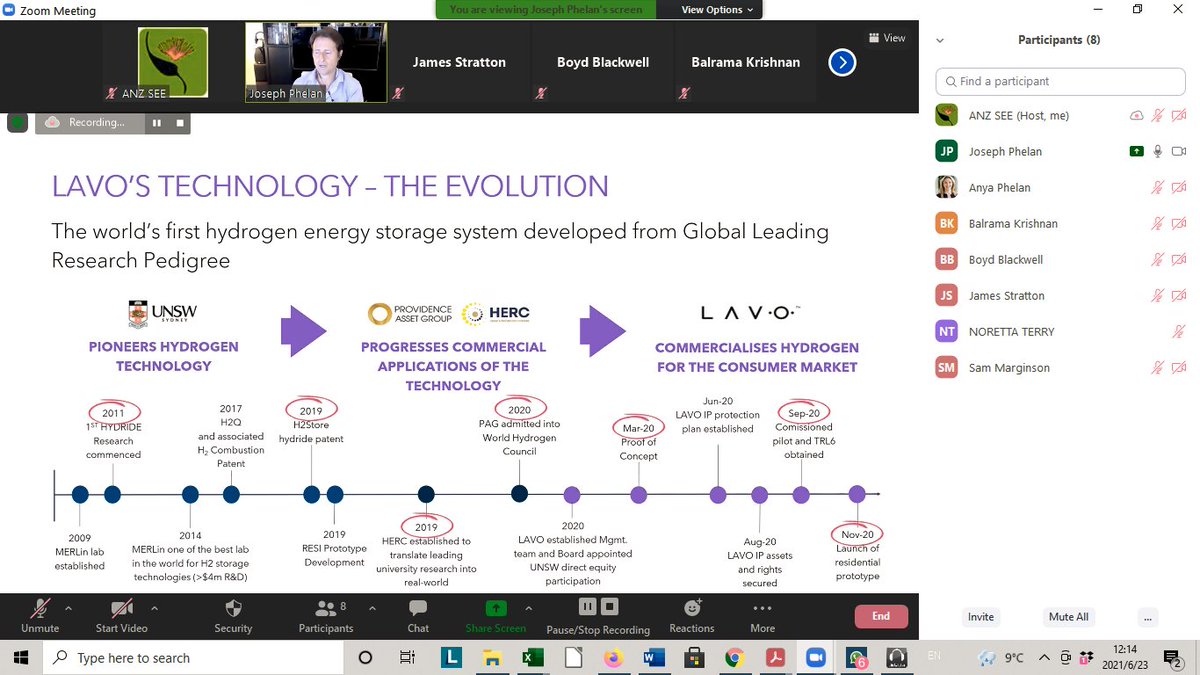1200x675 pixels.
Task: Toggle Anya Phelan's microphone icon
Action: pos(1158,187)
